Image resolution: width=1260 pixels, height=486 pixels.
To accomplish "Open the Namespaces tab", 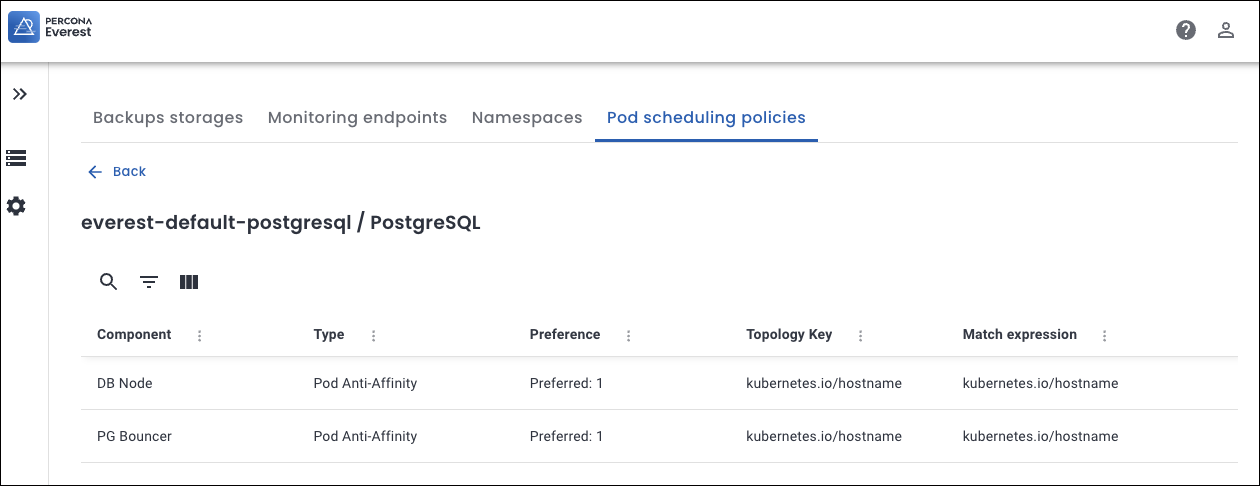I will pyautogui.click(x=527, y=118).
